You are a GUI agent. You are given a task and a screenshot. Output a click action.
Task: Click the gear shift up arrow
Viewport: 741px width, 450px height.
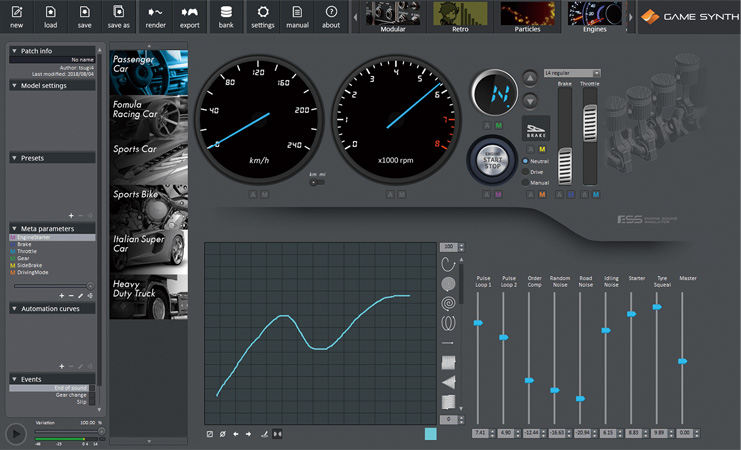pyautogui.click(x=530, y=78)
